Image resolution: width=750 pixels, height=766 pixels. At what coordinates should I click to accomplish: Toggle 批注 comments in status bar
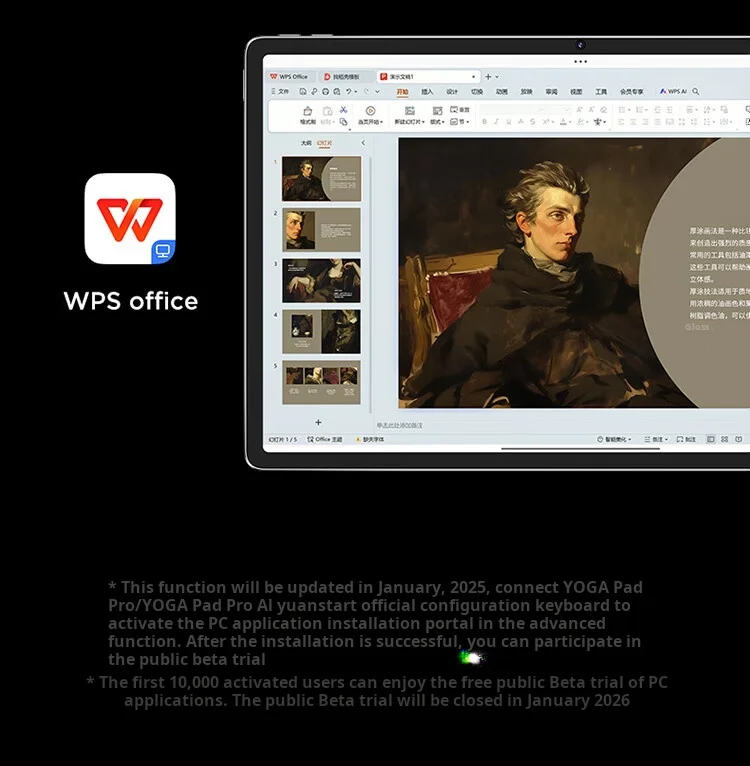click(x=686, y=439)
